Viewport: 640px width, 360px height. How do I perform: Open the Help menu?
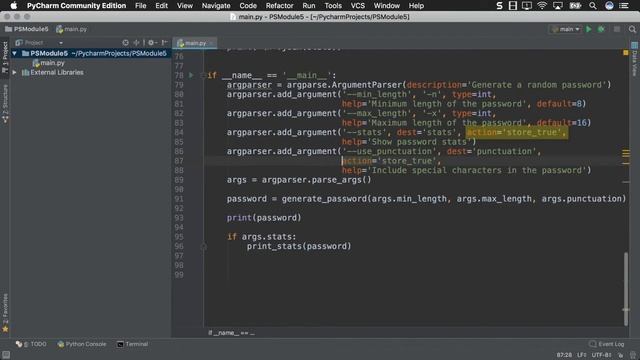tap(416, 6)
